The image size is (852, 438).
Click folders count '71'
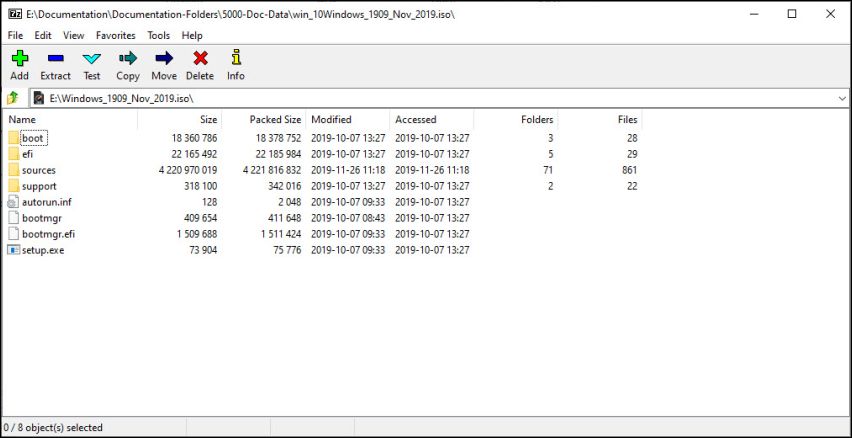(x=548, y=170)
